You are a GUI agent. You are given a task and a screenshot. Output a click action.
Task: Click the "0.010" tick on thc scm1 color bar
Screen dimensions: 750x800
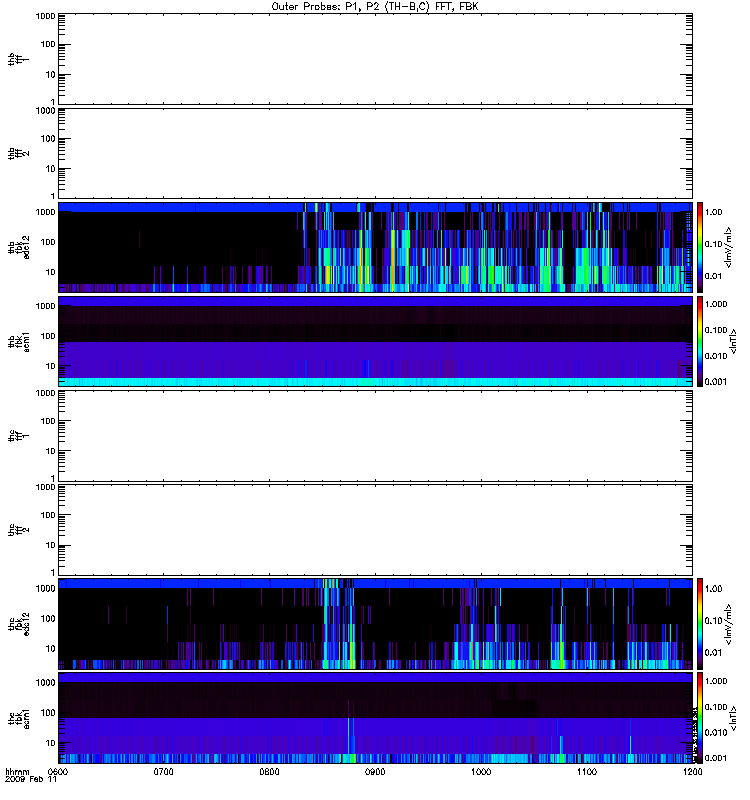pyautogui.click(x=716, y=732)
